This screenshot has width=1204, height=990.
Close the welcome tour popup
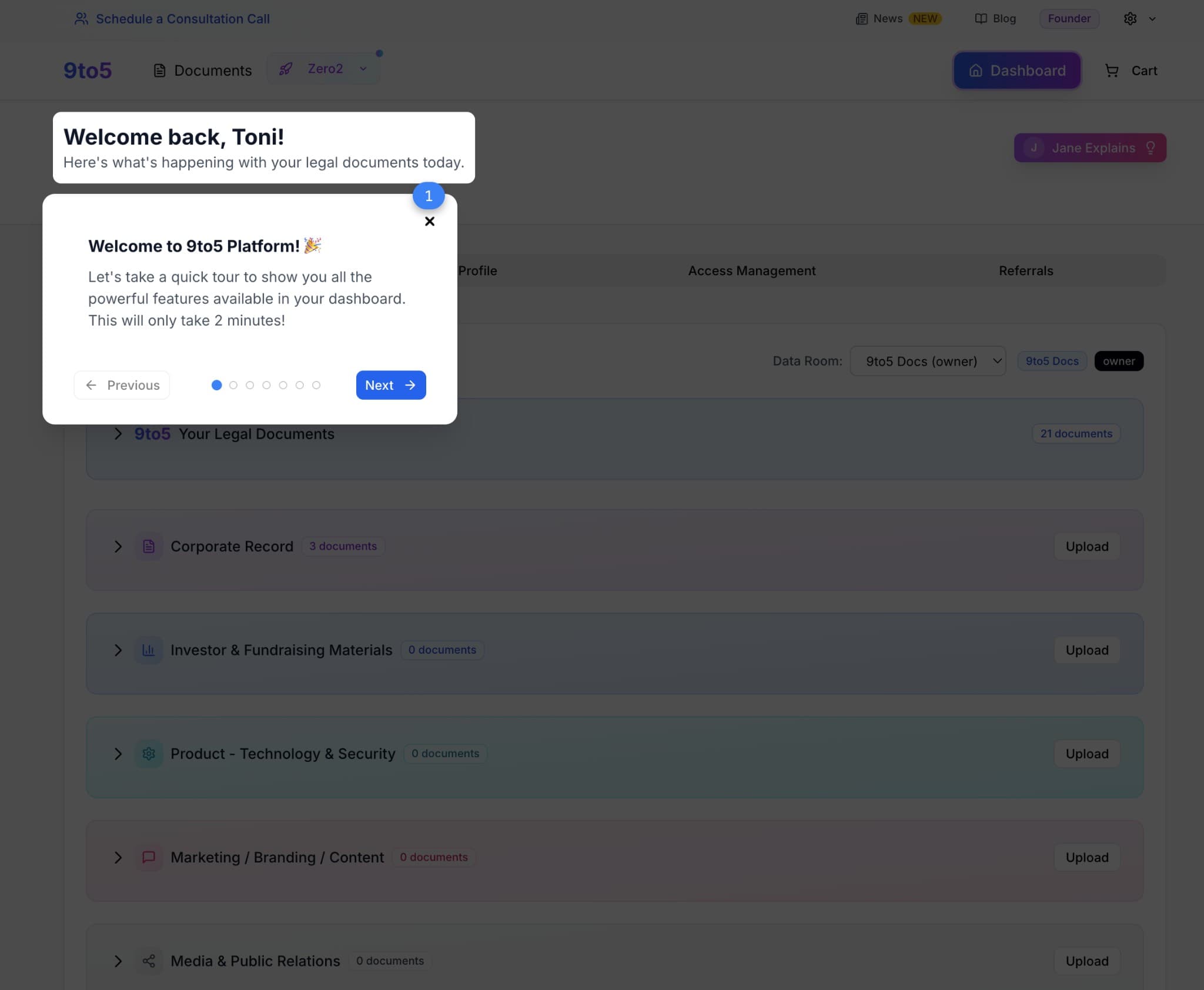pyautogui.click(x=430, y=222)
